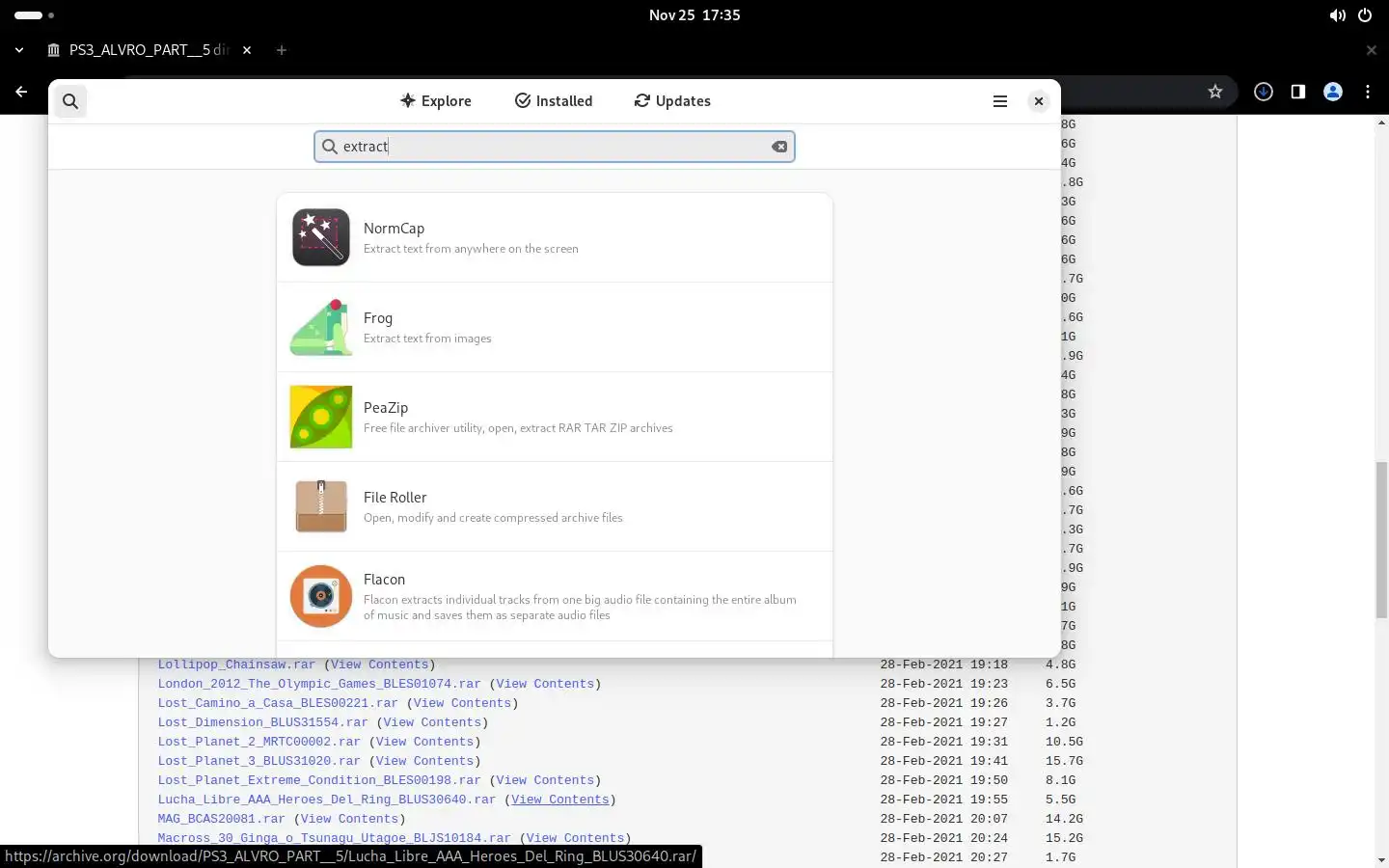Open File Roller result title
This screenshot has width=1389, height=868.
pyautogui.click(x=395, y=498)
